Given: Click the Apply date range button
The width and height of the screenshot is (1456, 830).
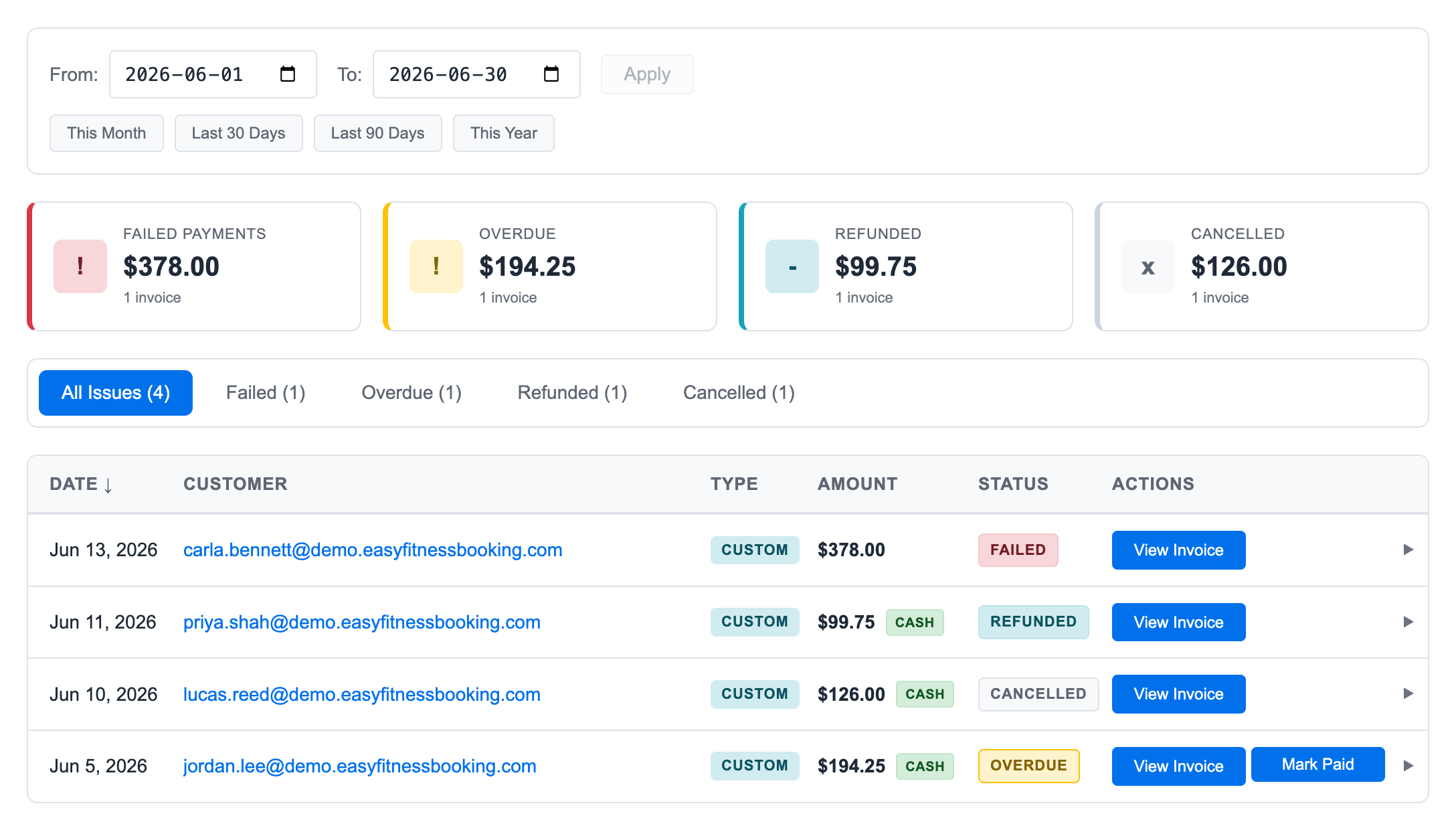Looking at the screenshot, I should click(x=647, y=74).
